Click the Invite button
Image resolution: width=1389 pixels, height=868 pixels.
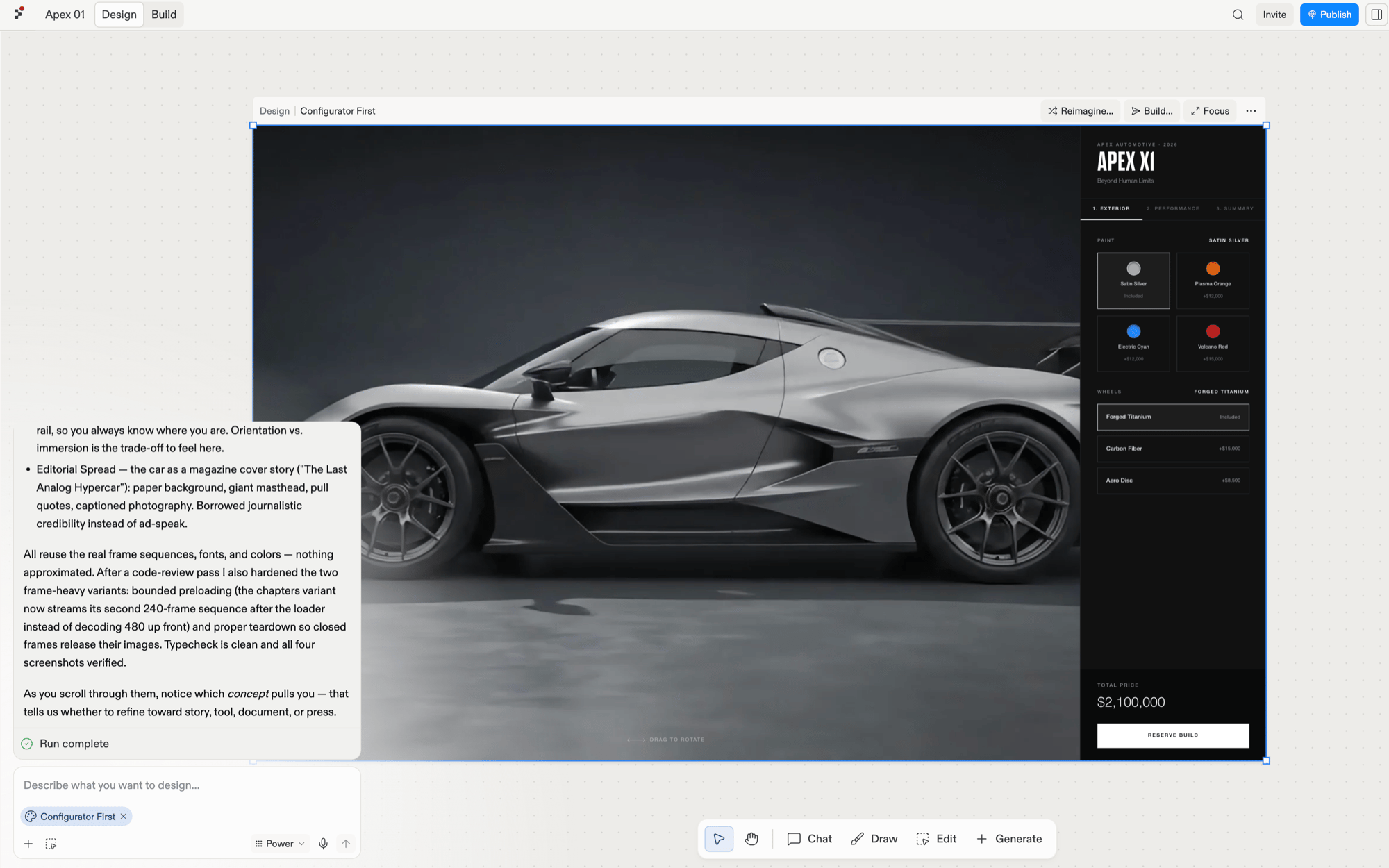coord(1274,15)
